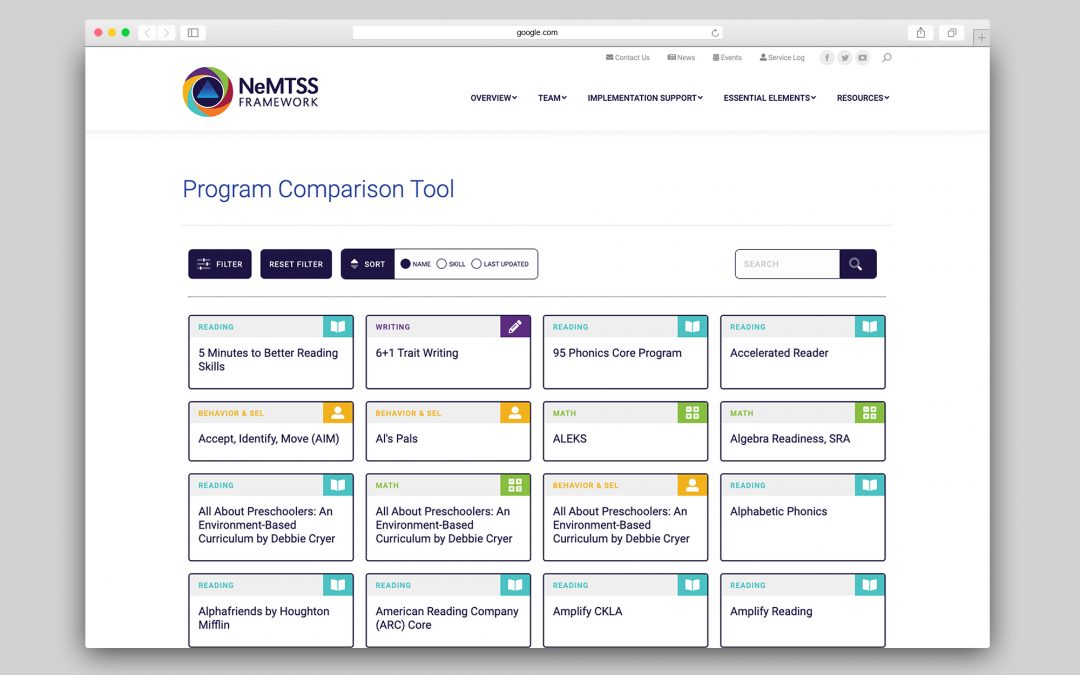Select the Skill sort radio button
This screenshot has width=1080, height=675.
[442, 264]
